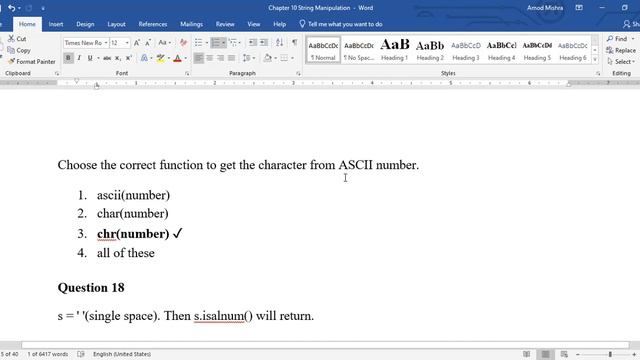Open the Insert tab

pos(56,24)
